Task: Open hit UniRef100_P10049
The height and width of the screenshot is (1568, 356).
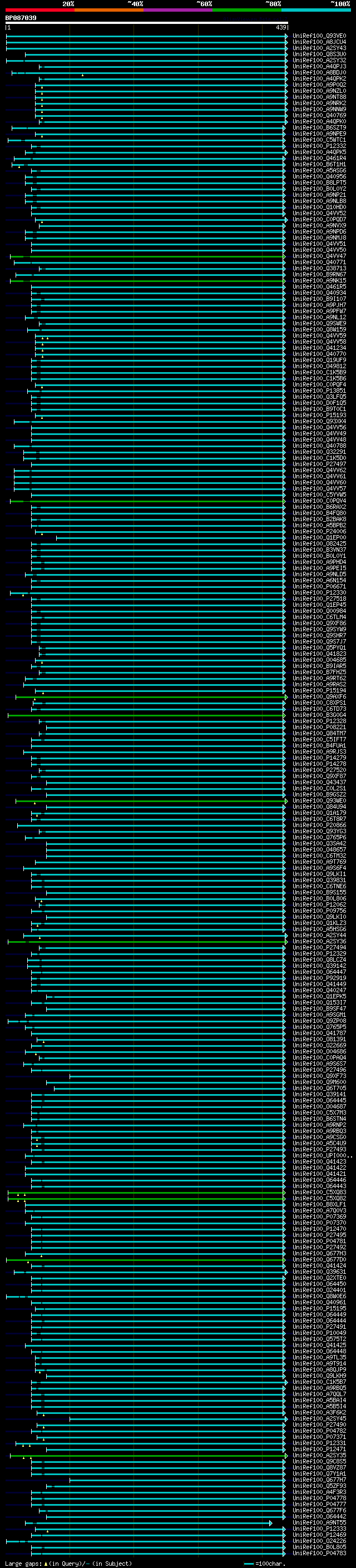Action: (x=319, y=1332)
